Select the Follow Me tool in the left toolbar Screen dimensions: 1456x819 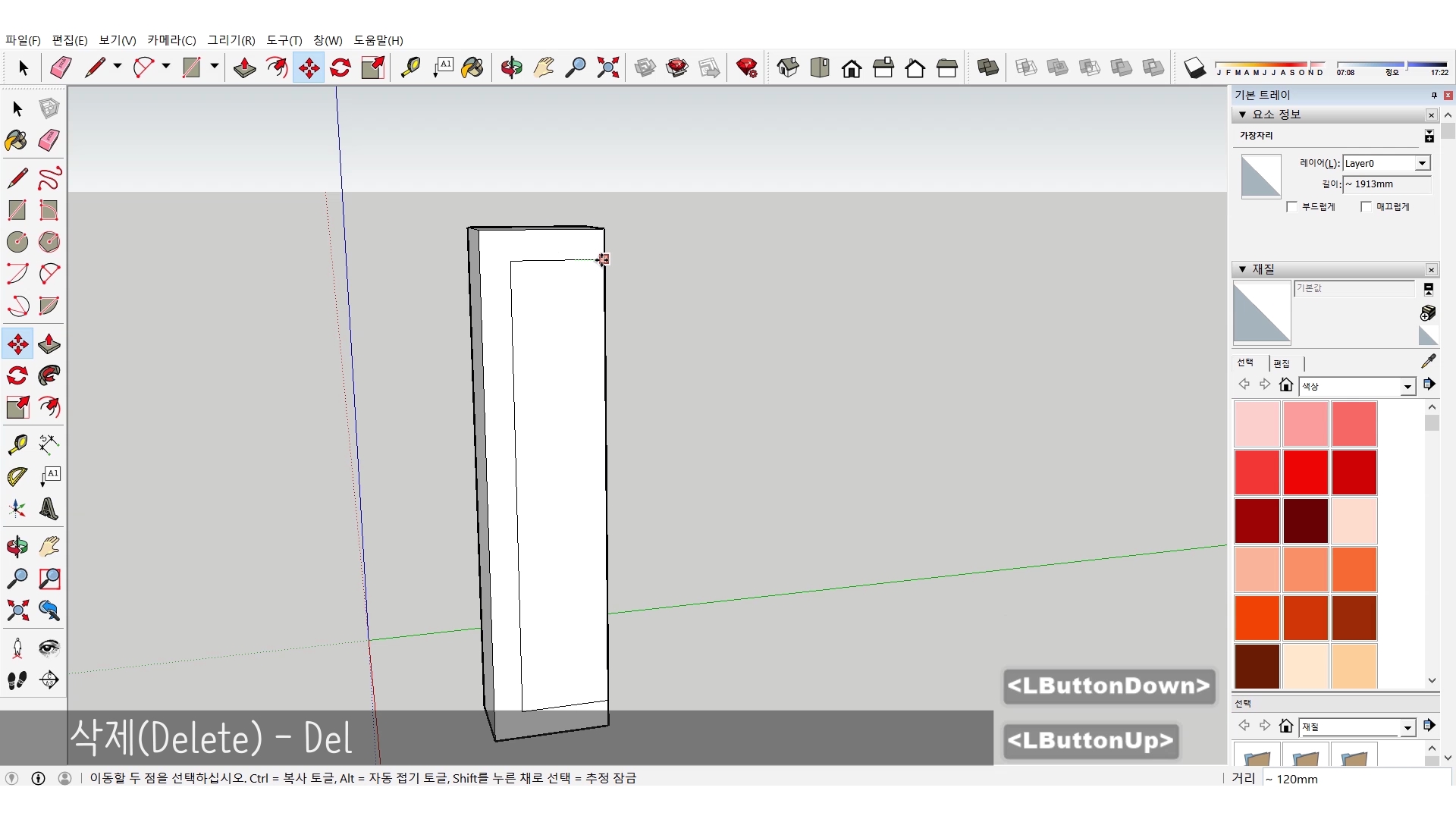coord(49,376)
